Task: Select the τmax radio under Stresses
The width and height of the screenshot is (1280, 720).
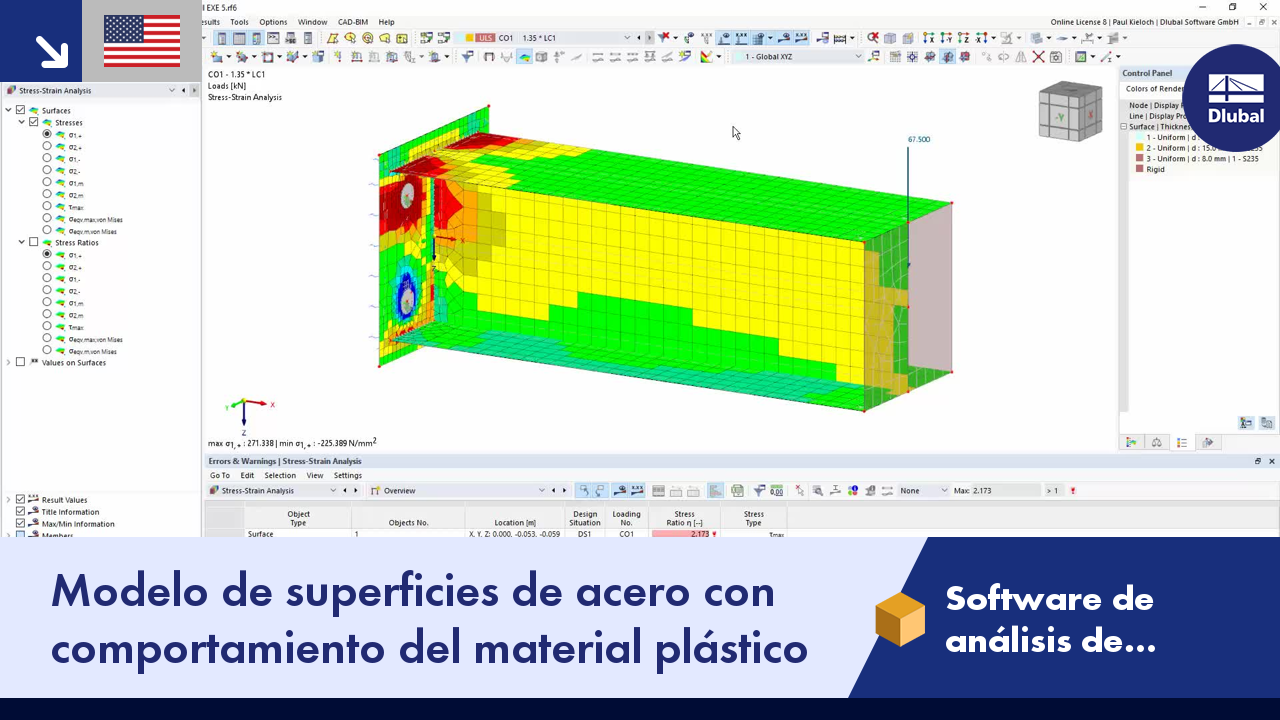Action: tap(47, 206)
